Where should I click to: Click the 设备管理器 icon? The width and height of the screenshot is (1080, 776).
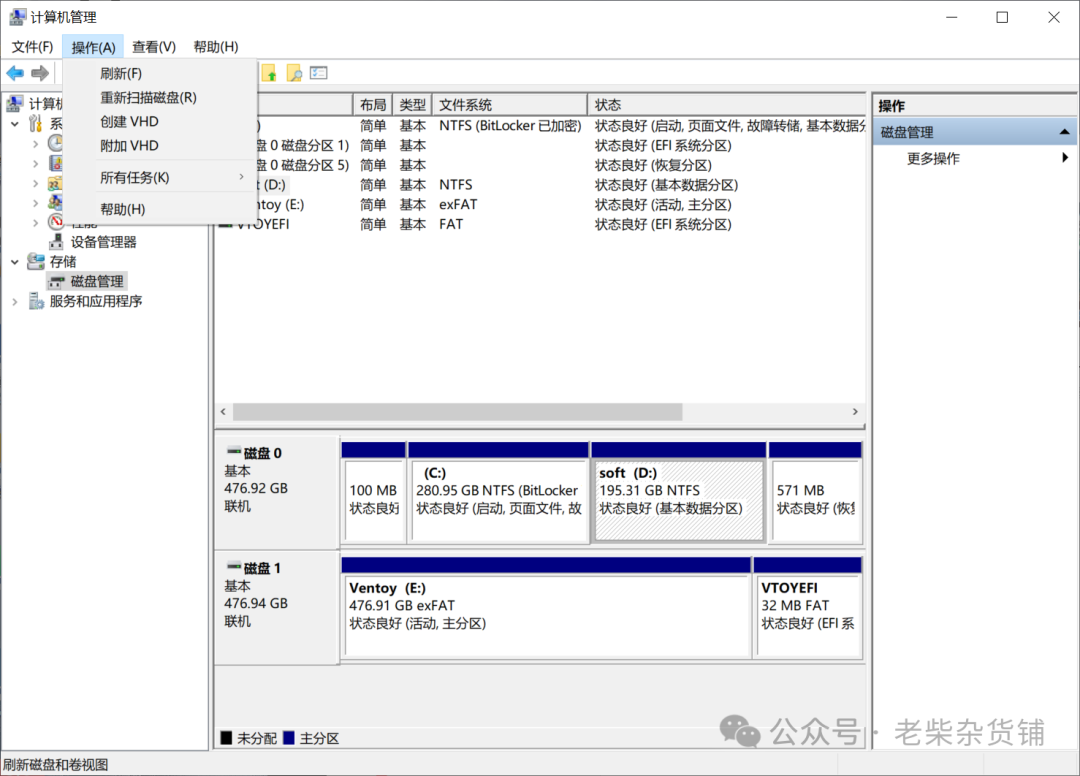click(x=56, y=242)
